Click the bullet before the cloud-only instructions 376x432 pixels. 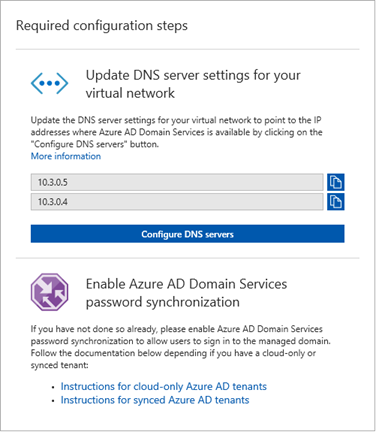pos(53,387)
